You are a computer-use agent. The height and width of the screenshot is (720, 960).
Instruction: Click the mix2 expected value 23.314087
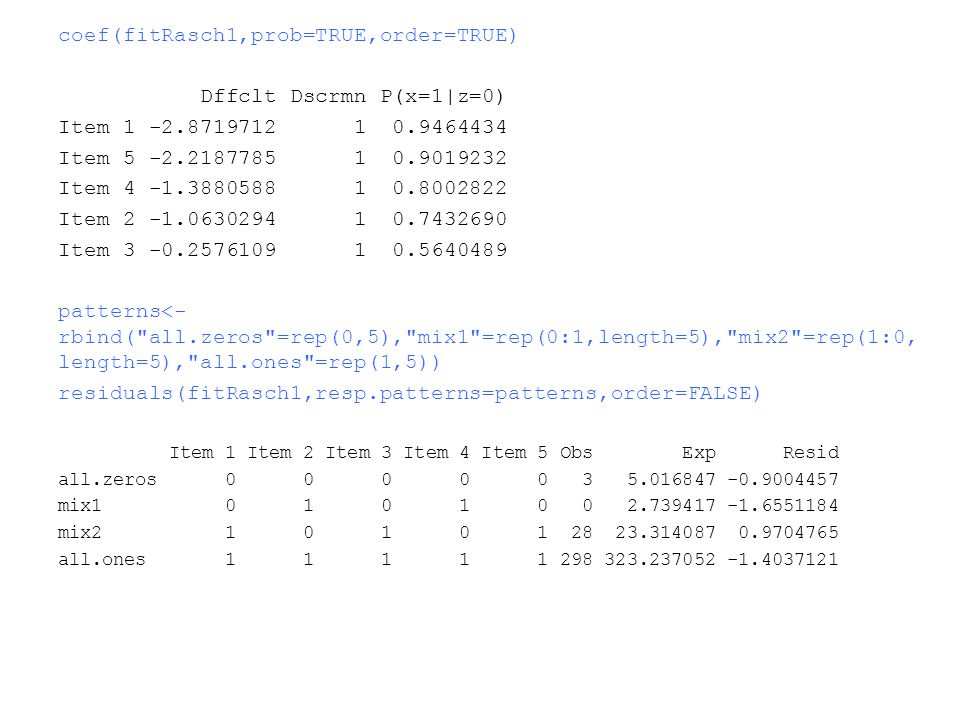click(x=666, y=533)
